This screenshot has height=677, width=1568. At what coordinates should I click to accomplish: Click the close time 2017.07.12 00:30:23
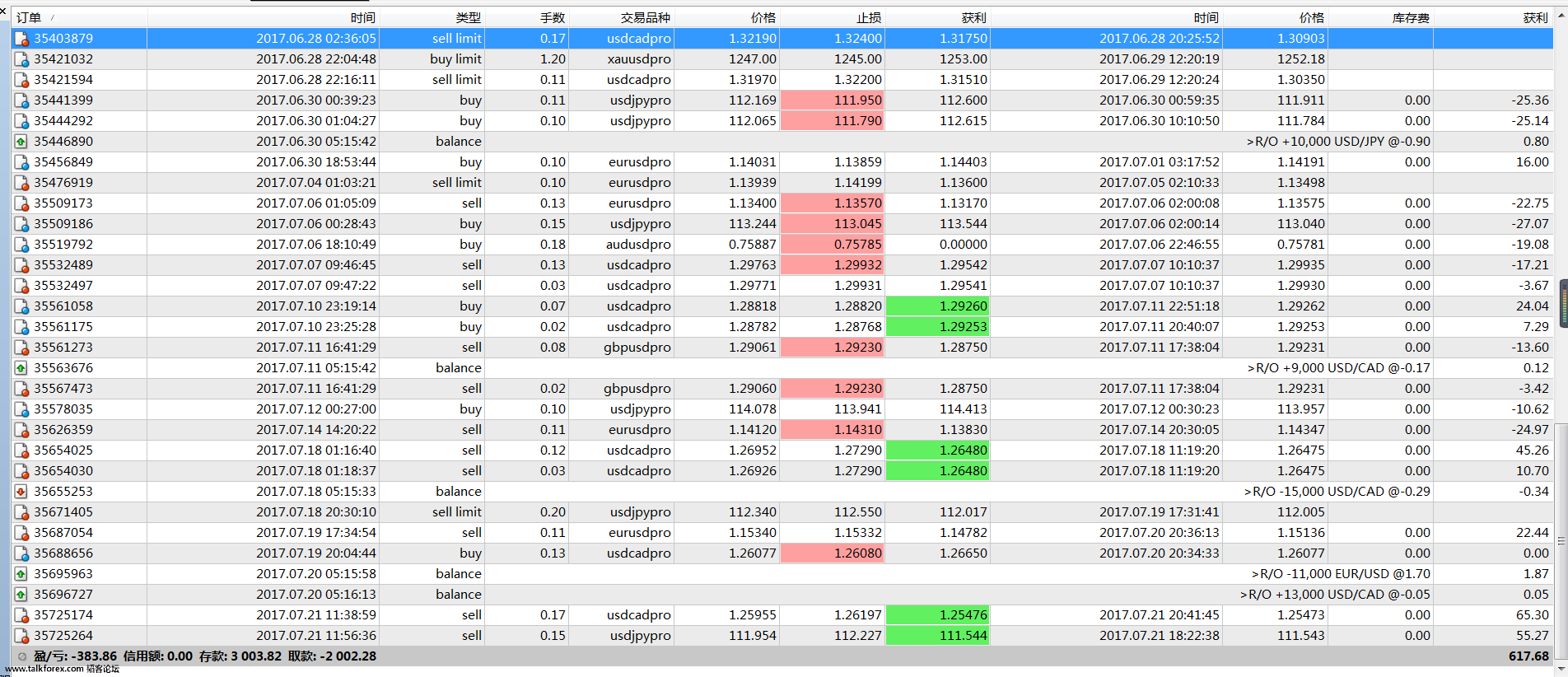pos(1160,409)
